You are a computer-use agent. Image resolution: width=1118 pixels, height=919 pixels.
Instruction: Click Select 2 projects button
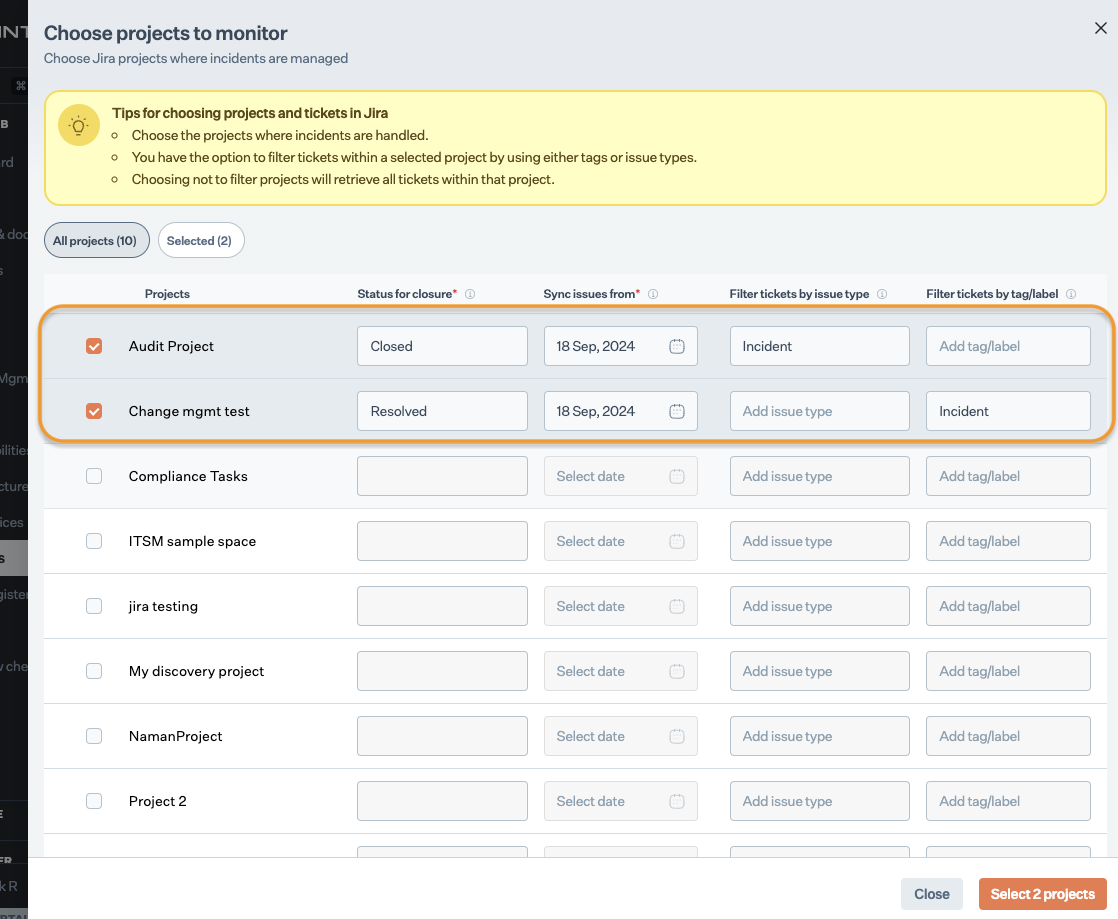(1042, 894)
